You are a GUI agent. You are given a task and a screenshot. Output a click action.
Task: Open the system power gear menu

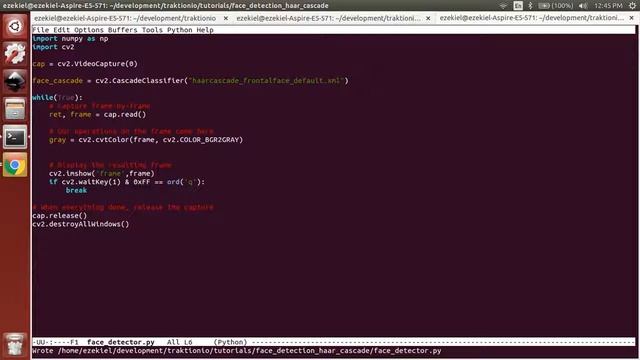[x=632, y=6]
